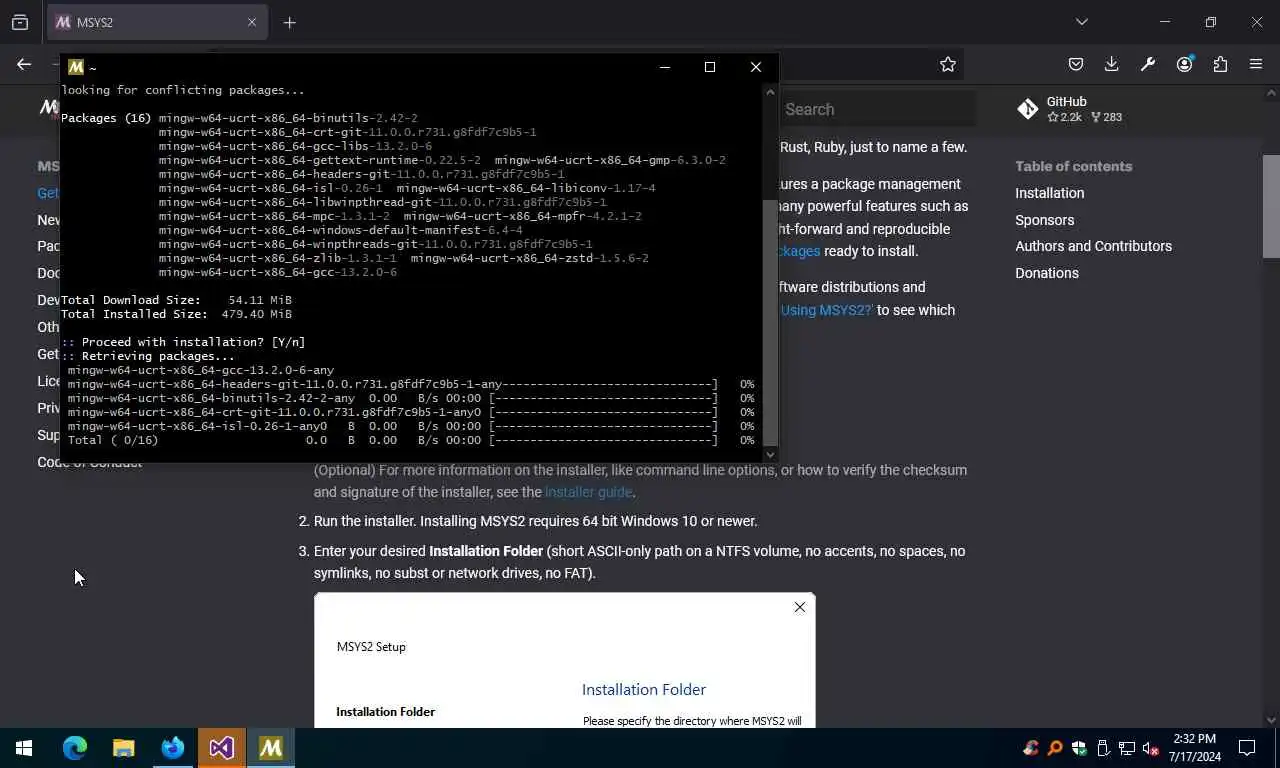The height and width of the screenshot is (768, 1280).
Task: Click the X in installer screenshot
Action: click(x=799, y=607)
